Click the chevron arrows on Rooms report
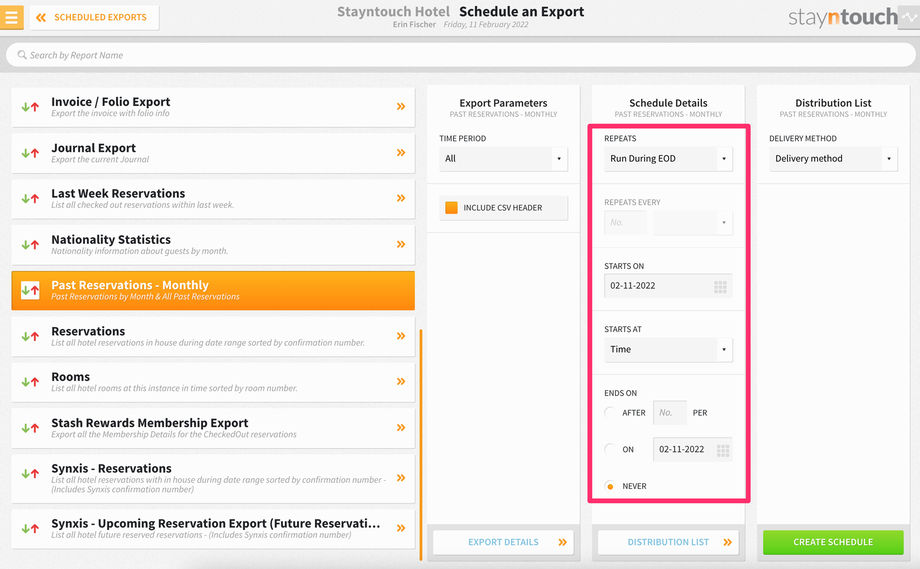920x569 pixels. point(401,381)
